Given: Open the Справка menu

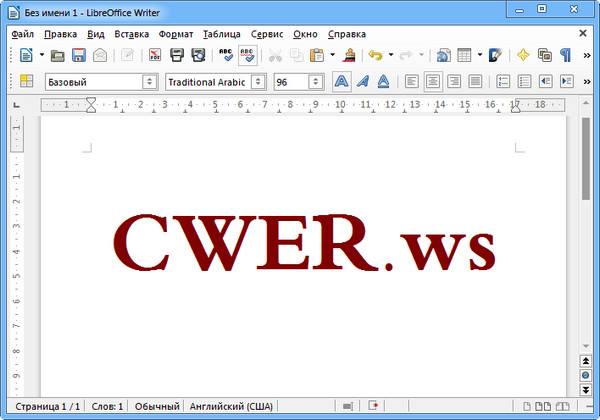Looking at the screenshot, I should click(347, 34).
